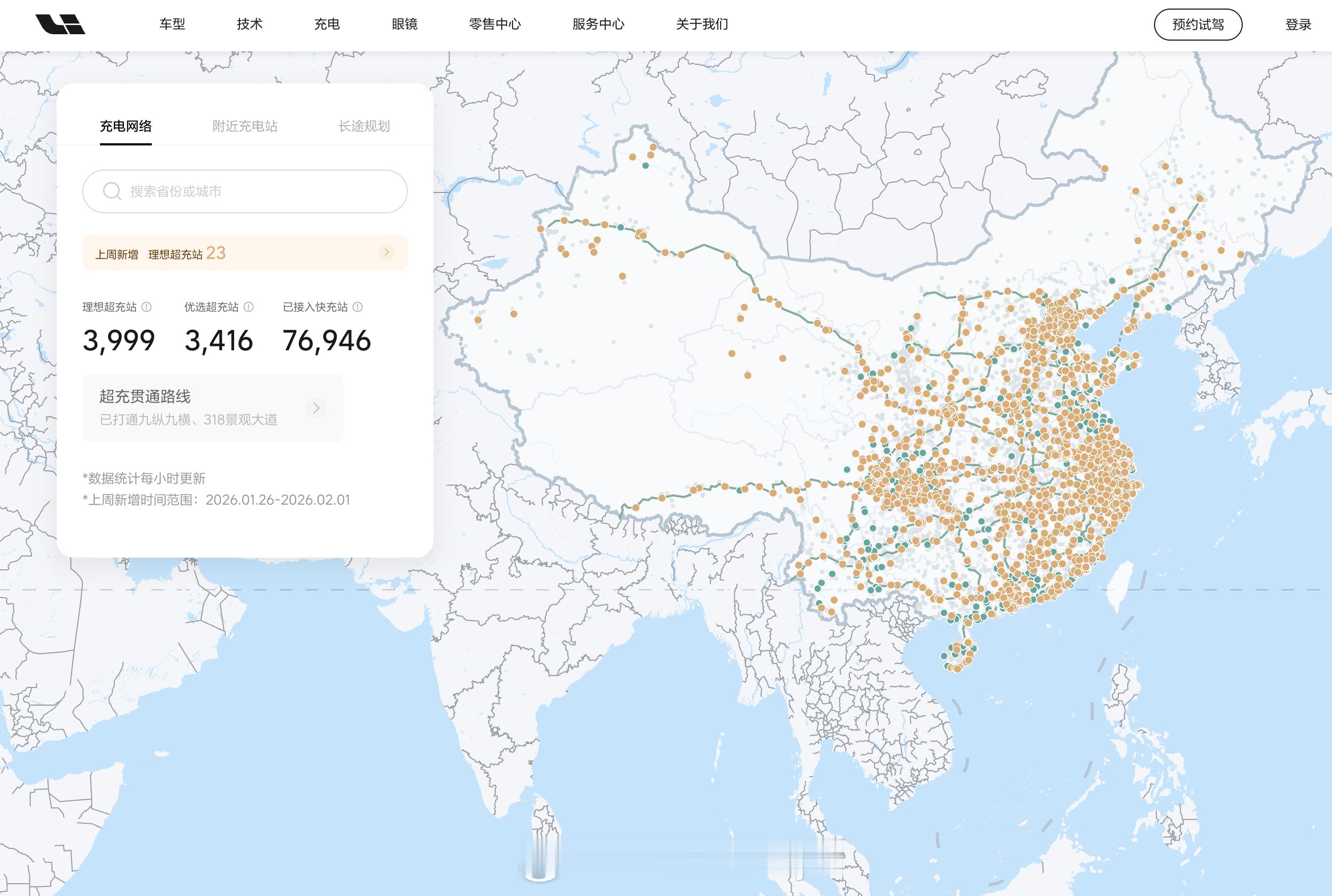
Task: Go to 零售中心 page
Action: pyautogui.click(x=494, y=25)
